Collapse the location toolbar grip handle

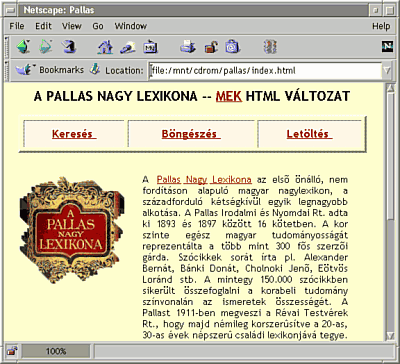point(6,70)
